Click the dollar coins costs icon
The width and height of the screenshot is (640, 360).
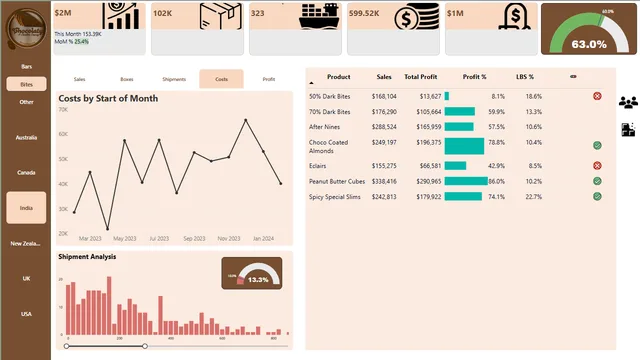(417, 16)
